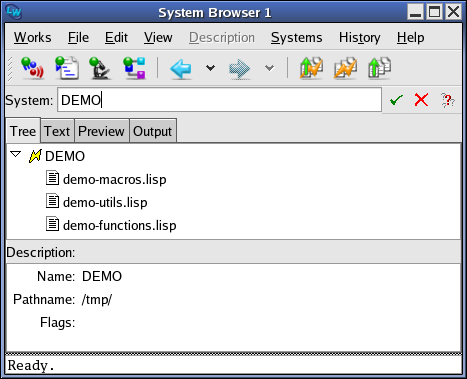Maximize the System Browser 1 window
This screenshot has width=467, height=379.
(x=434, y=12)
